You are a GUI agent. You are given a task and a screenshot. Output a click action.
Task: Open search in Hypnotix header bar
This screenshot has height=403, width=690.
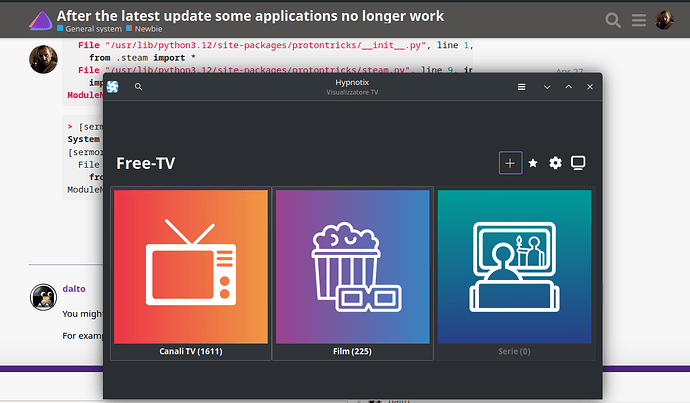(x=138, y=87)
